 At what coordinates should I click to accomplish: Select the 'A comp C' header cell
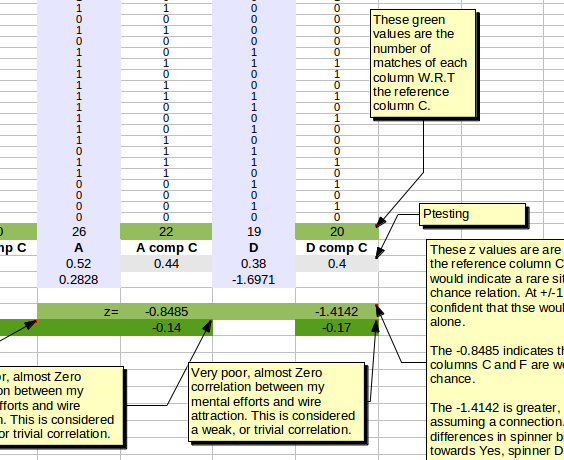(166, 248)
